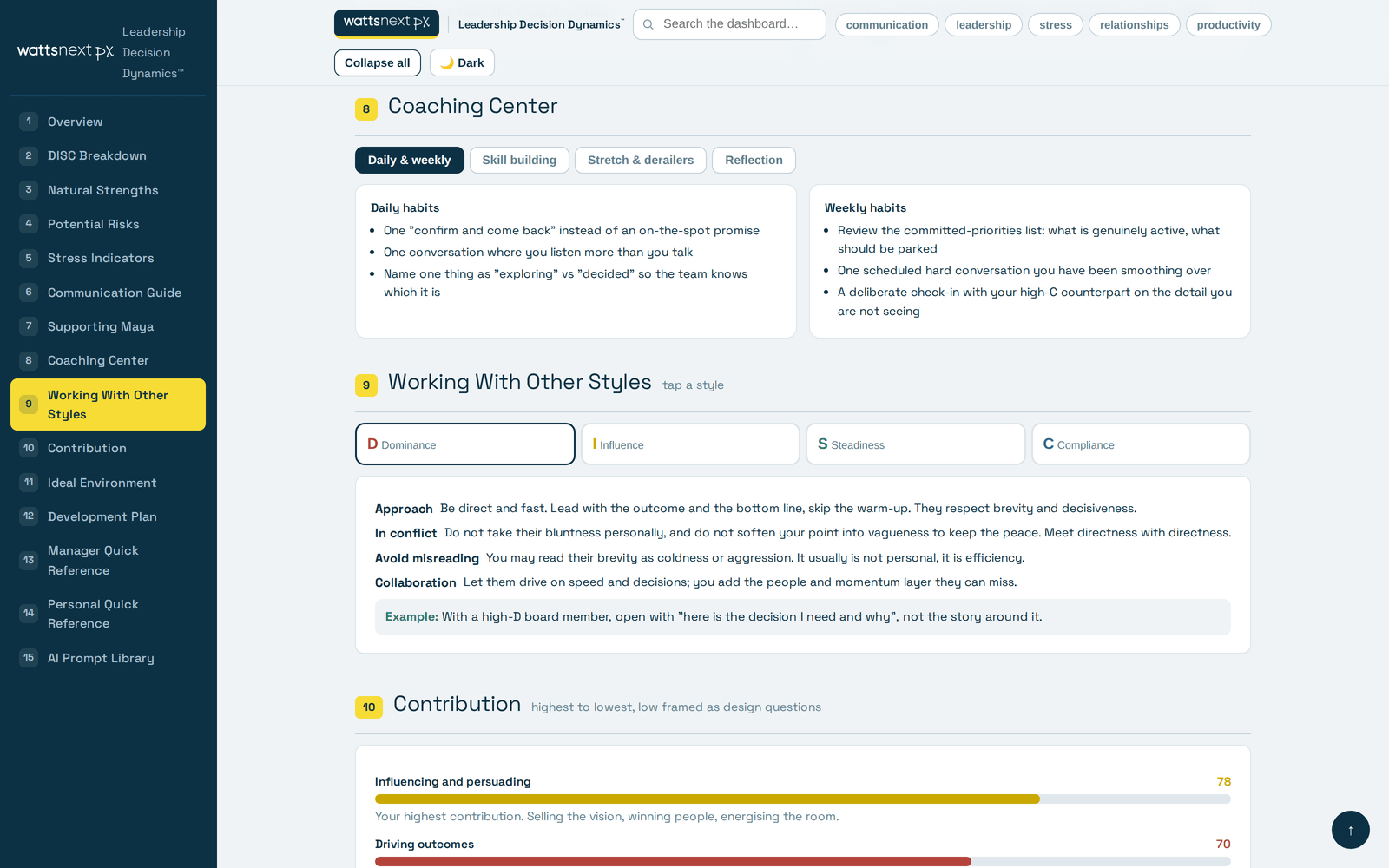This screenshot has height=868, width=1389.
Task: Go to Supporting Maya
Action: click(108, 326)
